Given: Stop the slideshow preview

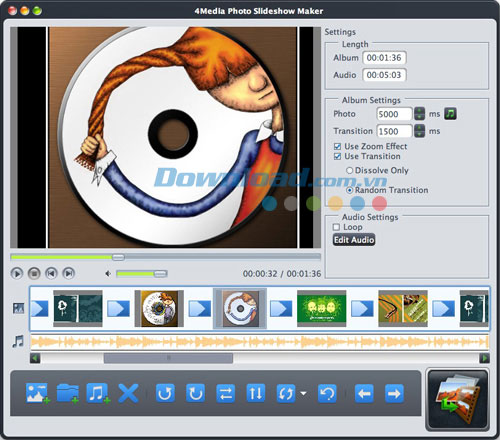Looking at the screenshot, I should click(x=34, y=274).
